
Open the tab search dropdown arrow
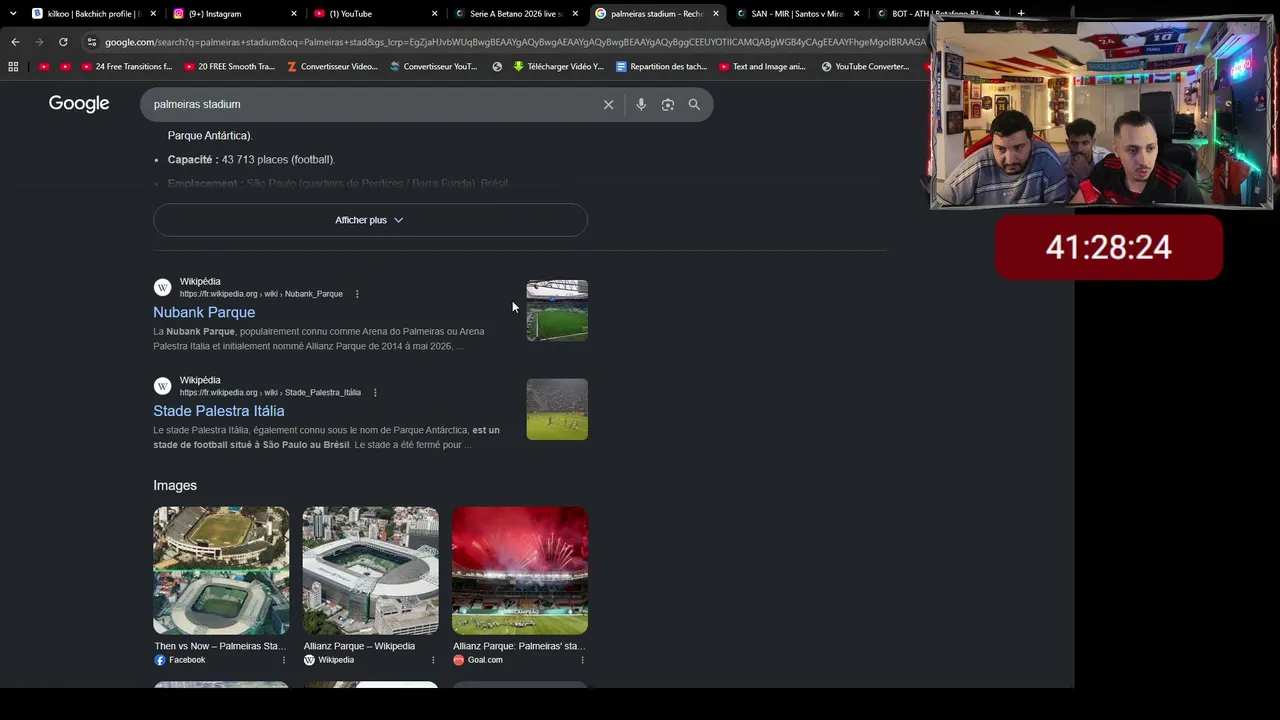13,14
